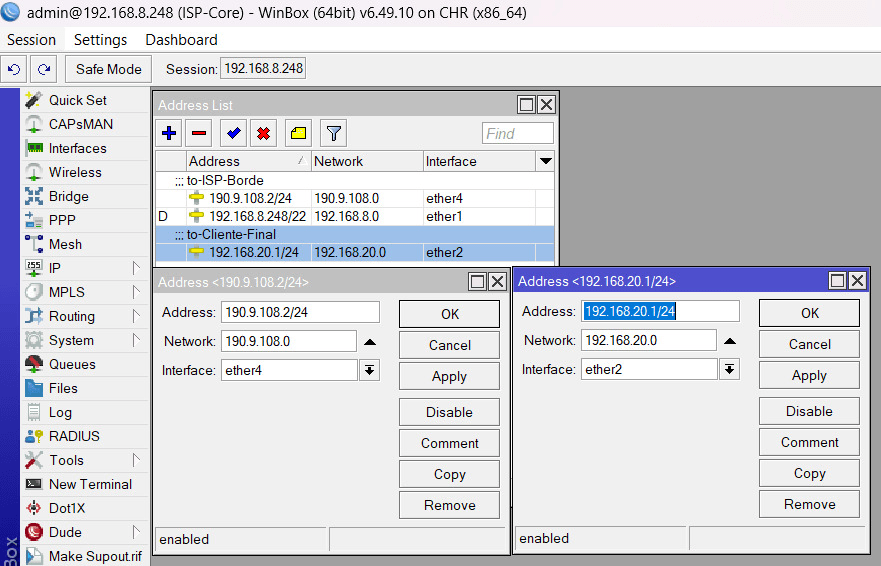Open Interface dropdown showing ether4
The height and width of the screenshot is (566, 881).
click(x=370, y=370)
